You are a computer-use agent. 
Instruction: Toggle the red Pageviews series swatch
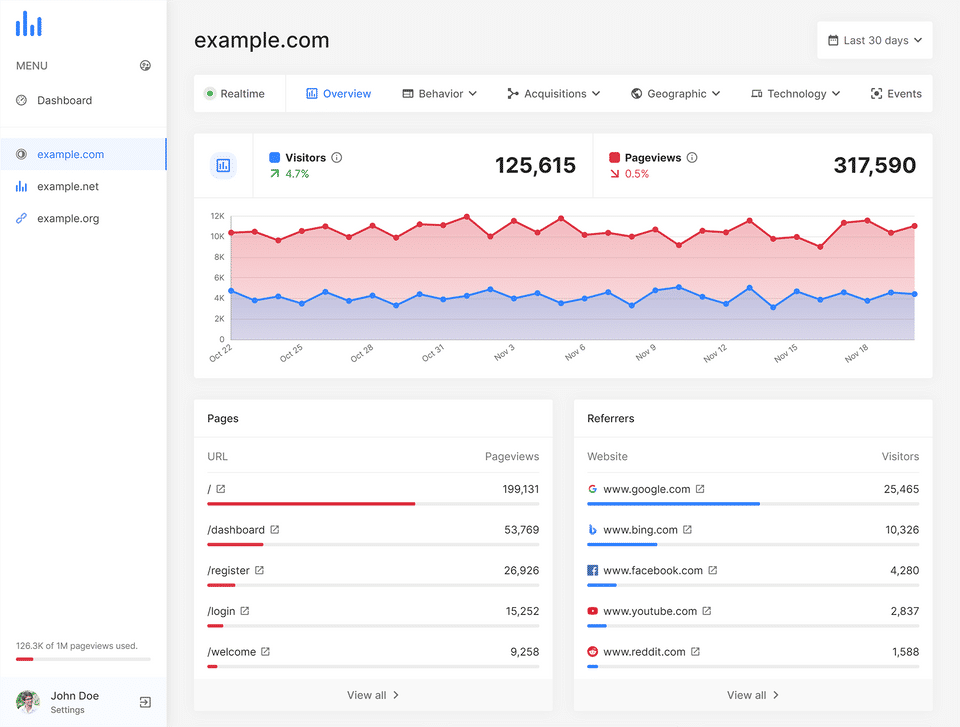(614, 157)
